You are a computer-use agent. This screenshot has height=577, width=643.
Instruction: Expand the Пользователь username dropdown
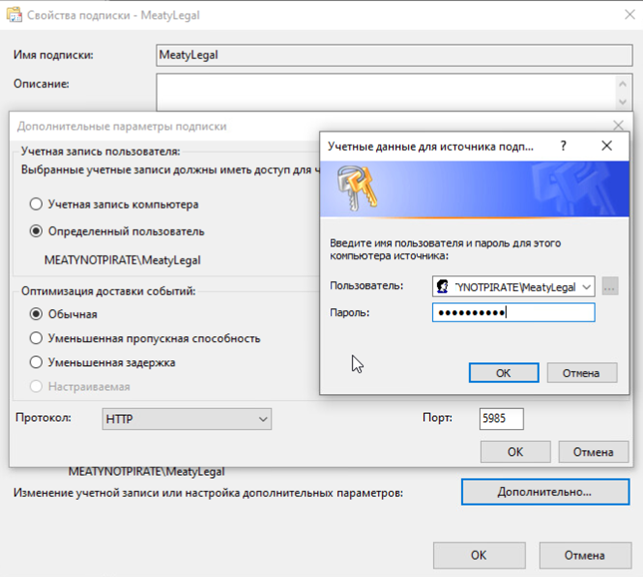[587, 286]
